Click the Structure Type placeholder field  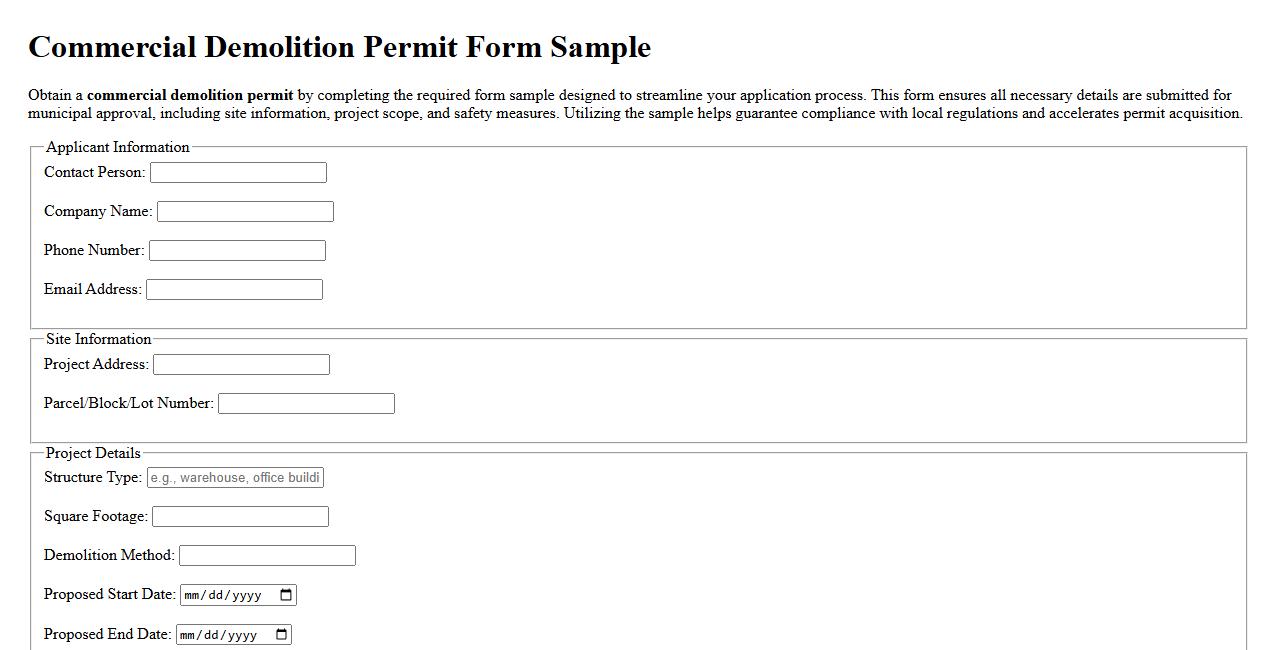click(235, 477)
